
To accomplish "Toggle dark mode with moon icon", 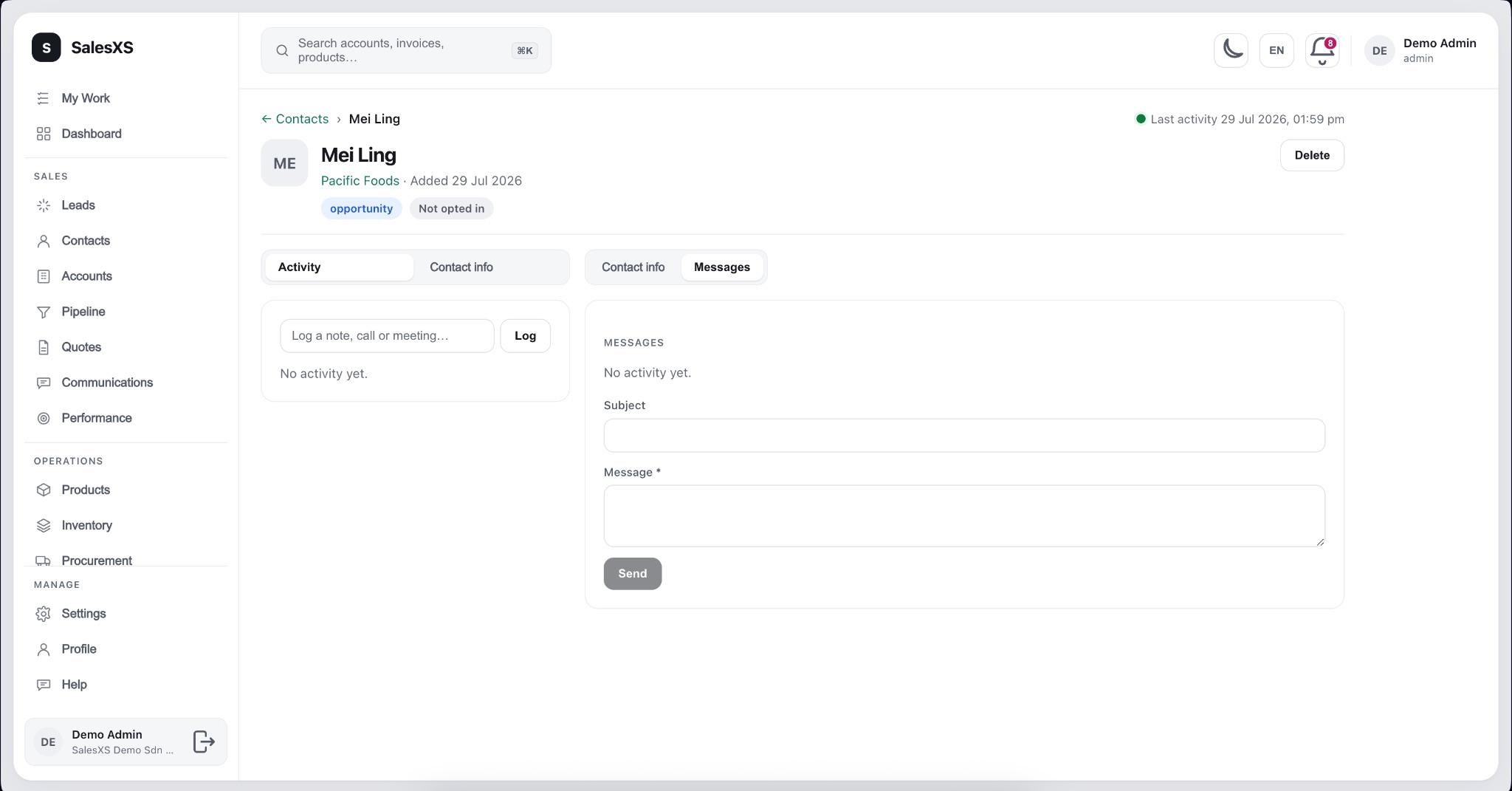I will [x=1231, y=50].
